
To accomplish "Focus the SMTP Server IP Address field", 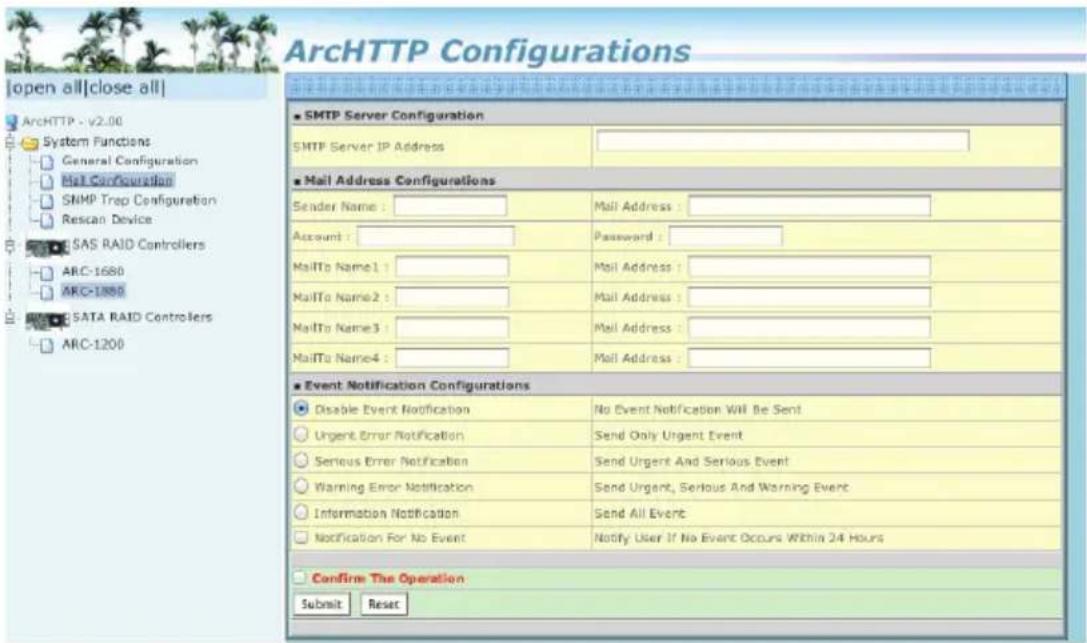I will click(783, 141).
